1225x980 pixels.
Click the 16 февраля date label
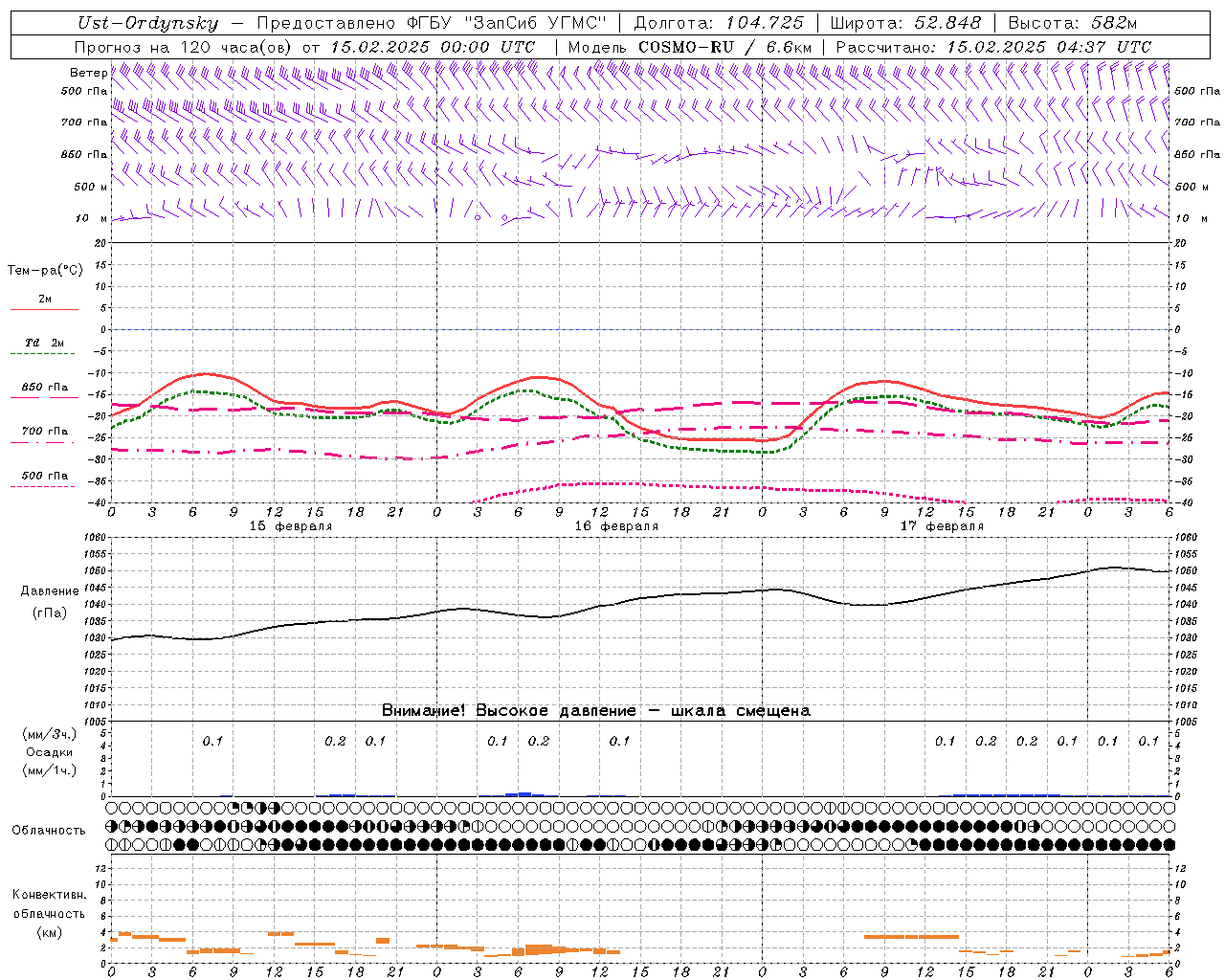click(616, 526)
